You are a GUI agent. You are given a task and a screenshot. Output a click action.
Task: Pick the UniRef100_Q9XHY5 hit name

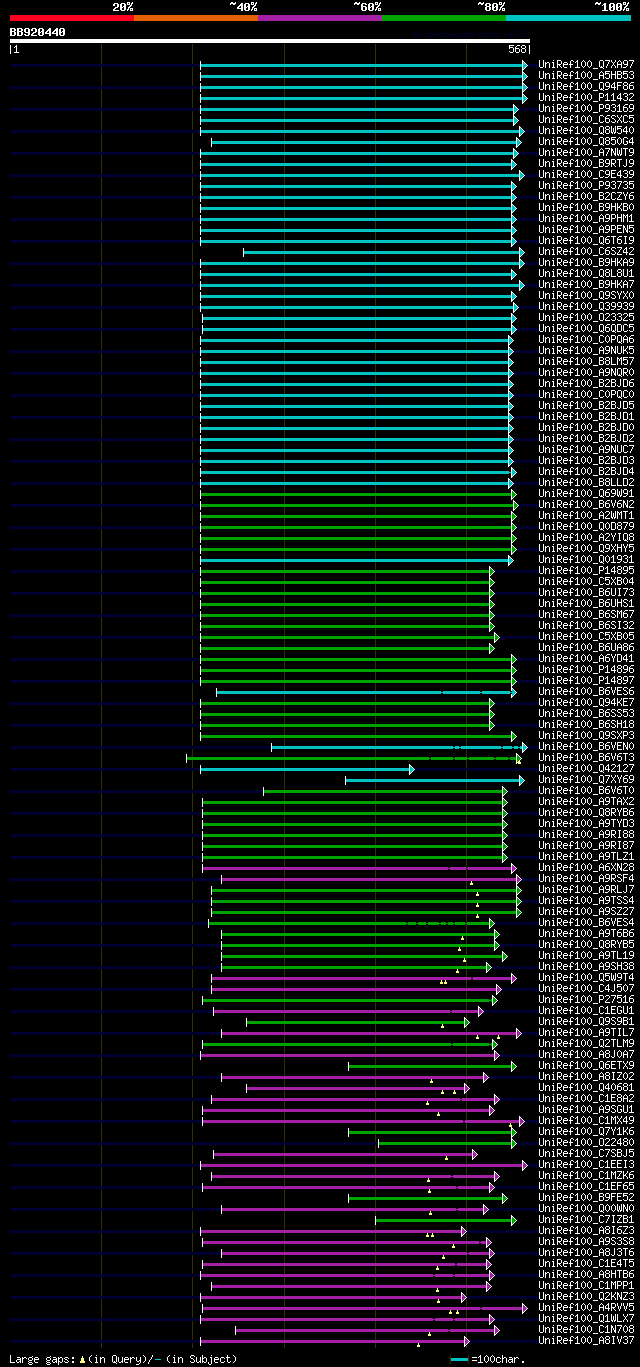(x=586, y=548)
